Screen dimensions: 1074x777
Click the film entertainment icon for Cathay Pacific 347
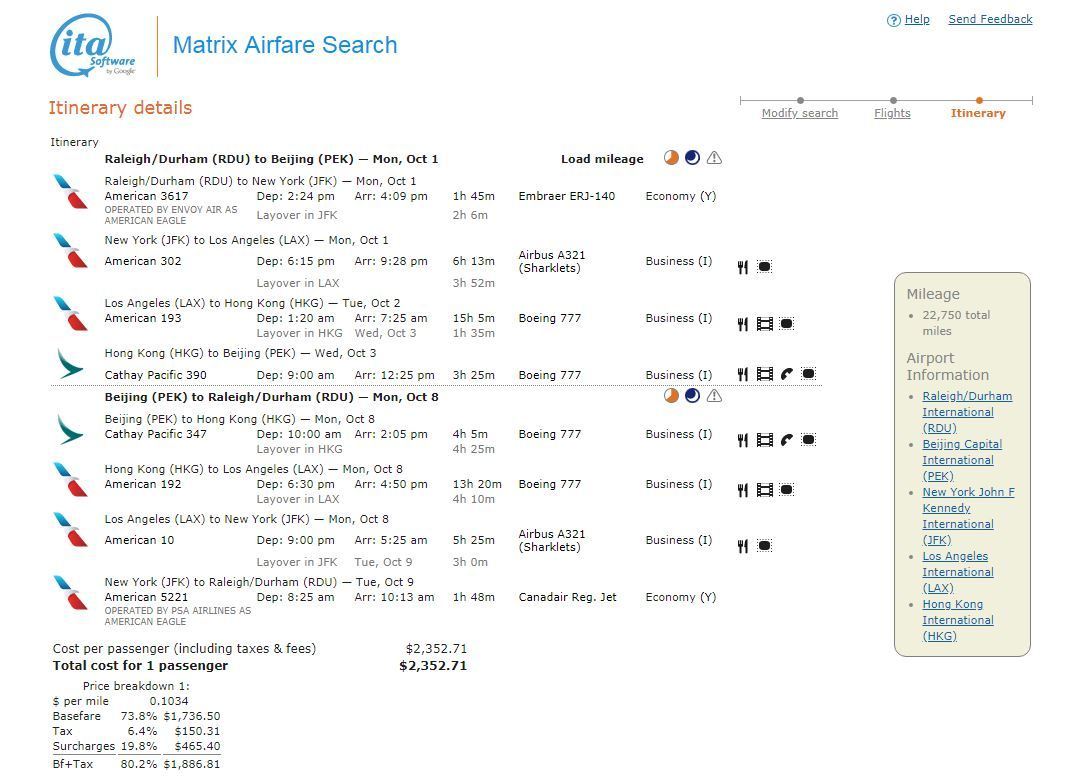tap(764, 440)
